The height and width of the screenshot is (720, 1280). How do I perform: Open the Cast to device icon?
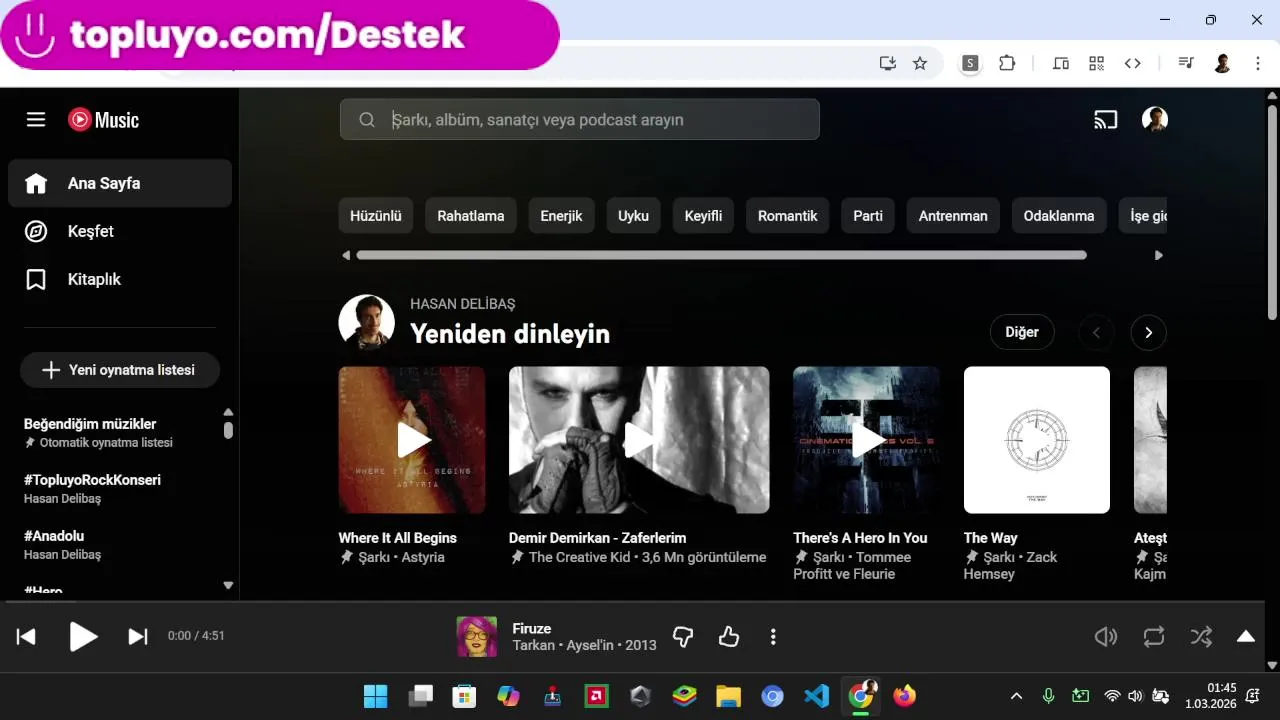pos(1106,120)
